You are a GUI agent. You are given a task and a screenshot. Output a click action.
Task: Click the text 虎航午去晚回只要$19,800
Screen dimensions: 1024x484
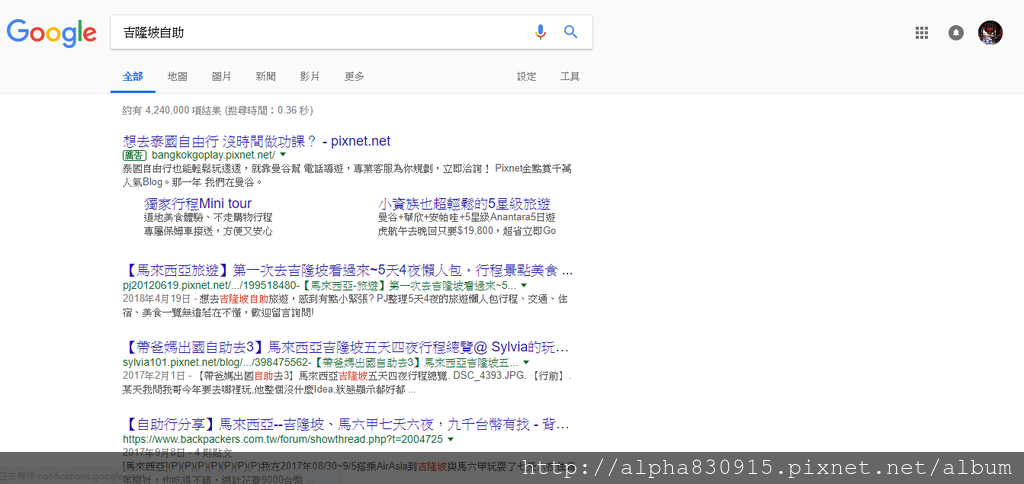[437, 231]
